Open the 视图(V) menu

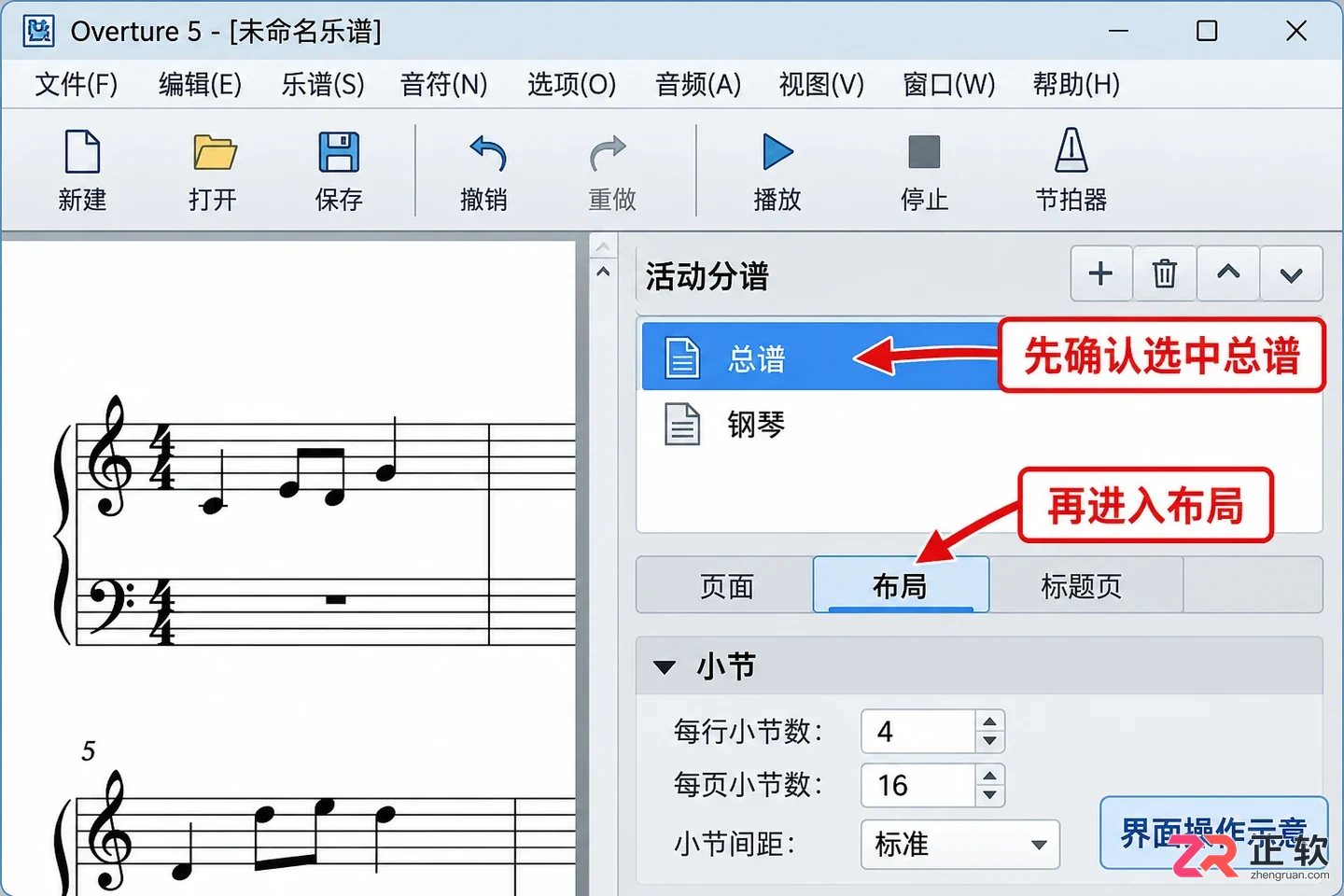coord(821,84)
